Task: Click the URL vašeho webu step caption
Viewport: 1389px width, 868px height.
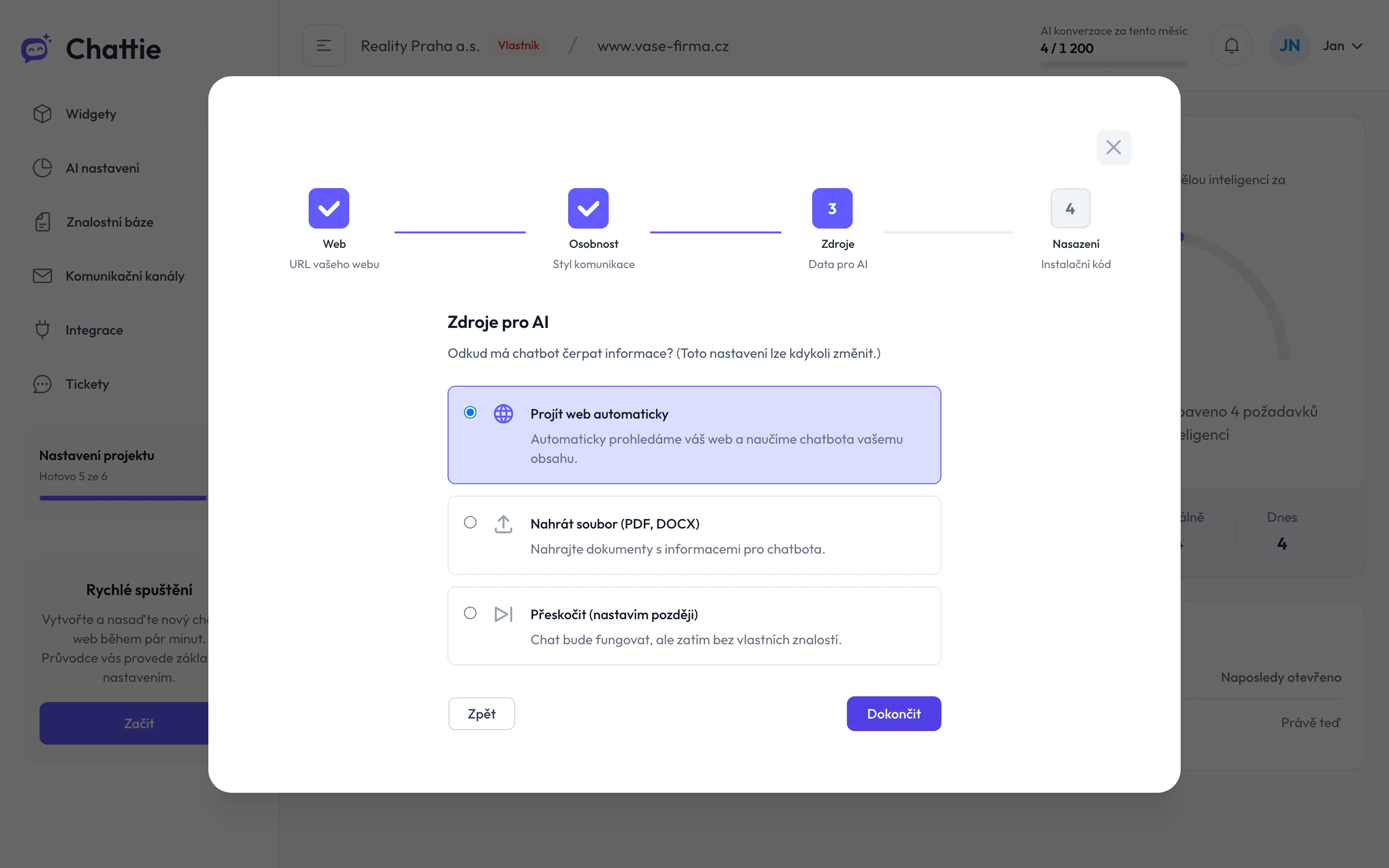Action: click(334, 264)
